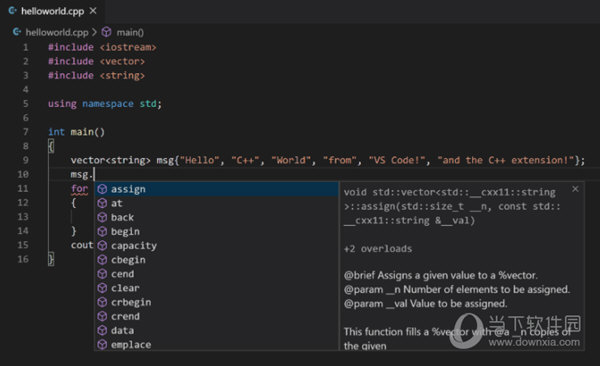Click the method icon beside capacity
600x366 pixels.
pyautogui.click(x=102, y=246)
